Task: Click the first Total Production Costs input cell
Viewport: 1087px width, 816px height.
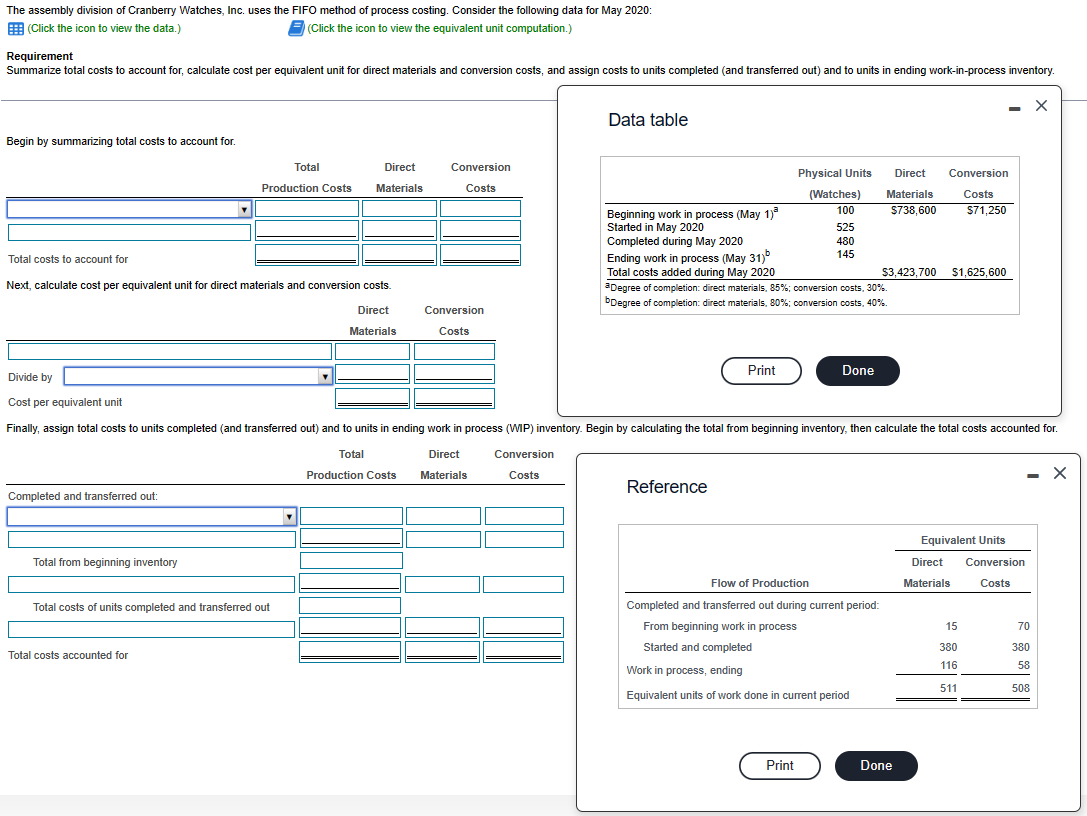Action: (x=307, y=207)
